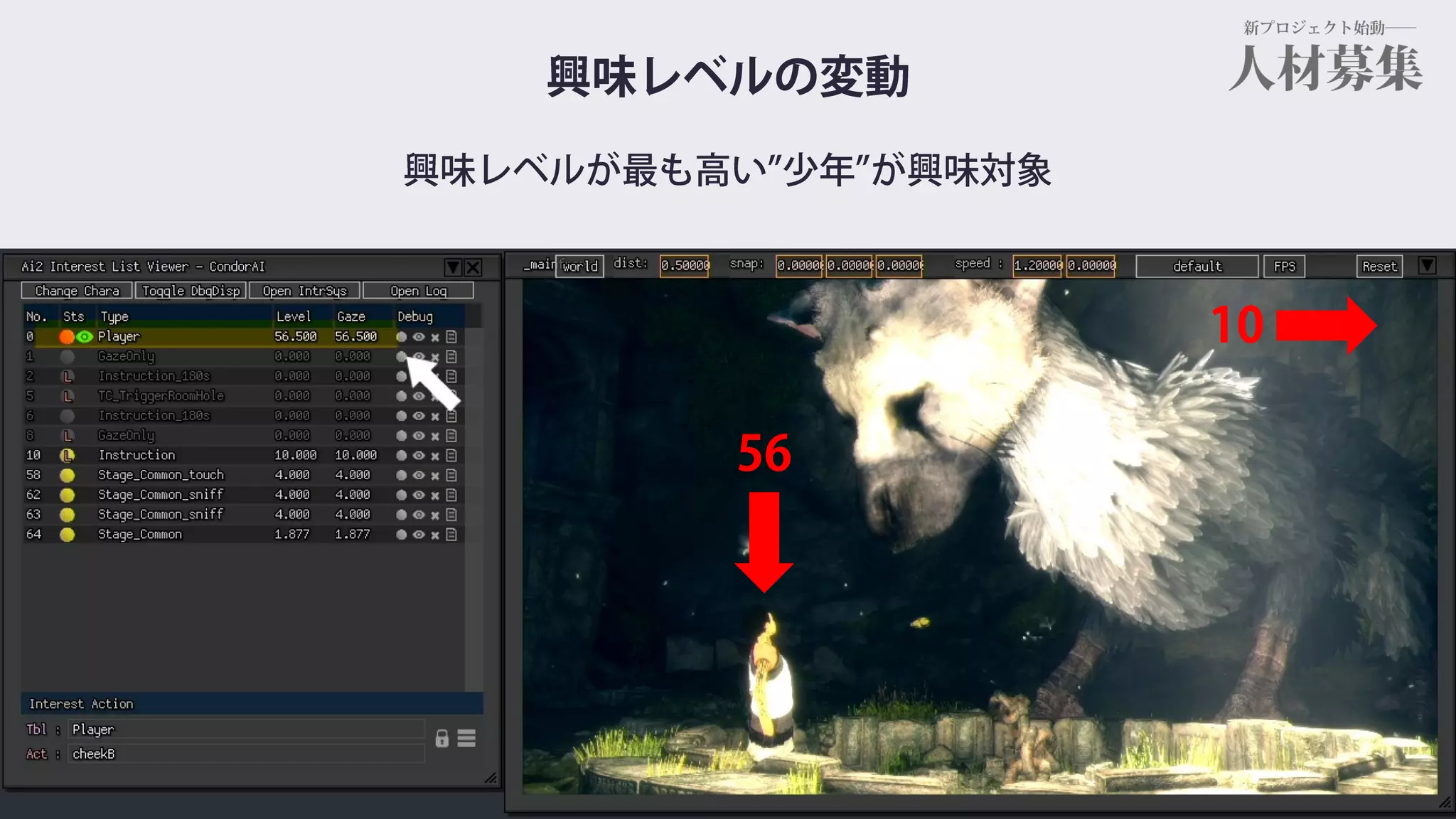This screenshot has height=819, width=1456.
Task: Click the x debug icon for Instruction row
Action: 435,456
